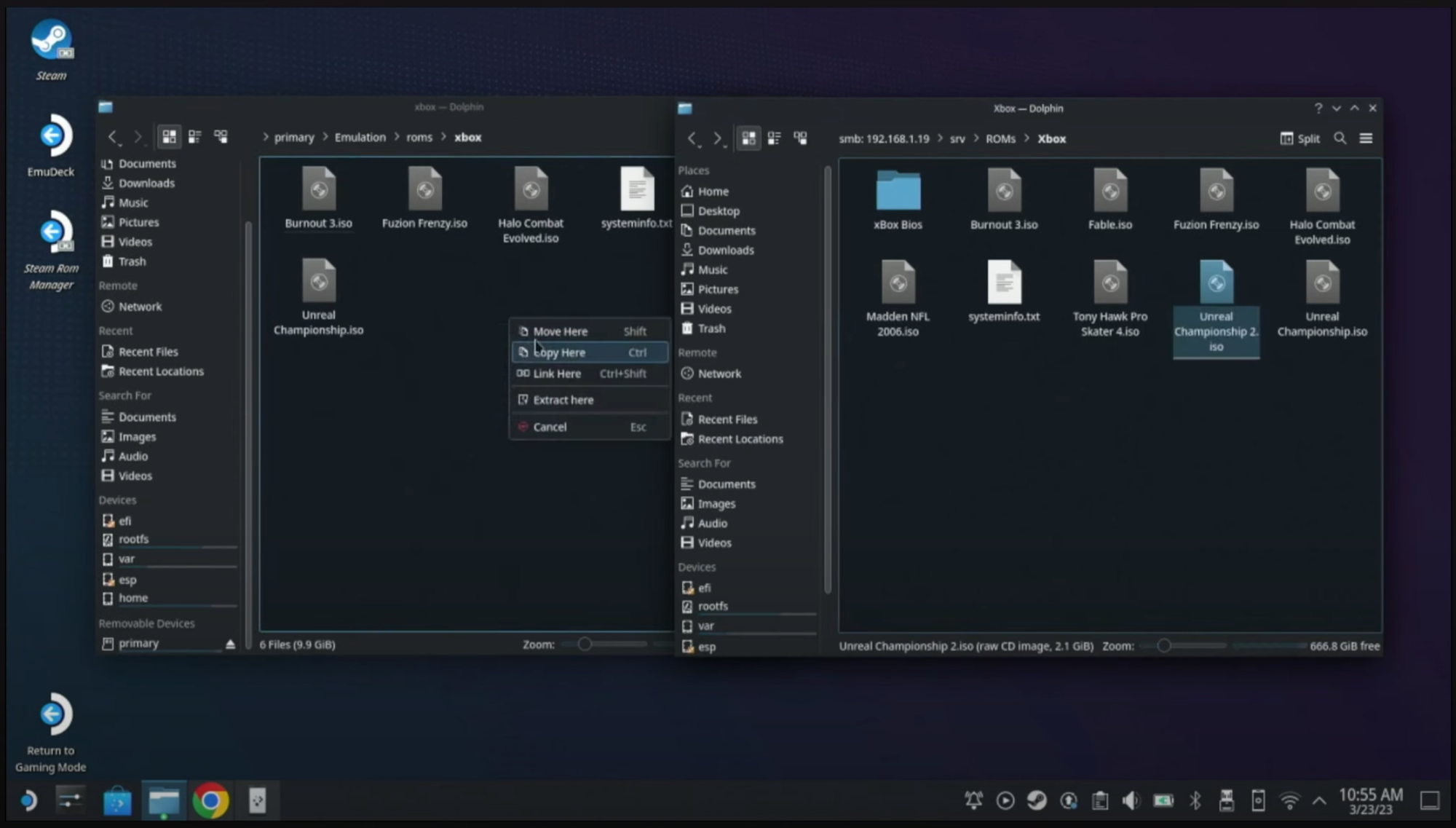Click smb: 192.168.1.19 breadcrumb
Screen dimensions: 1456x828
point(884,138)
